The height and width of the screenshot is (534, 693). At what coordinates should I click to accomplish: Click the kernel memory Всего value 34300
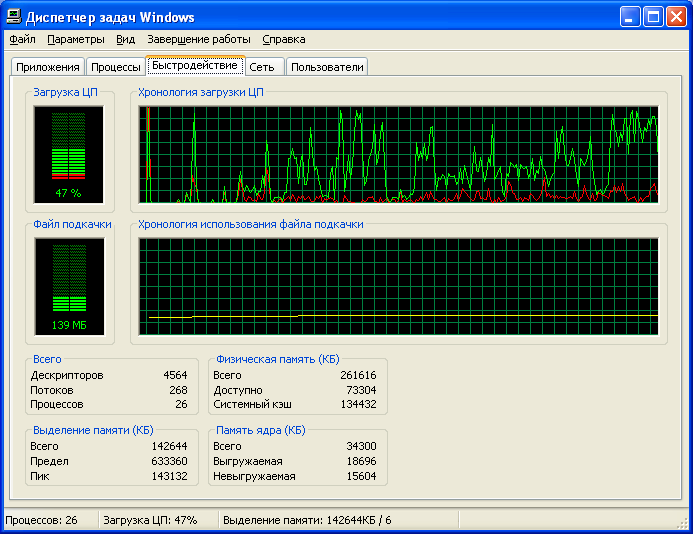click(362, 446)
